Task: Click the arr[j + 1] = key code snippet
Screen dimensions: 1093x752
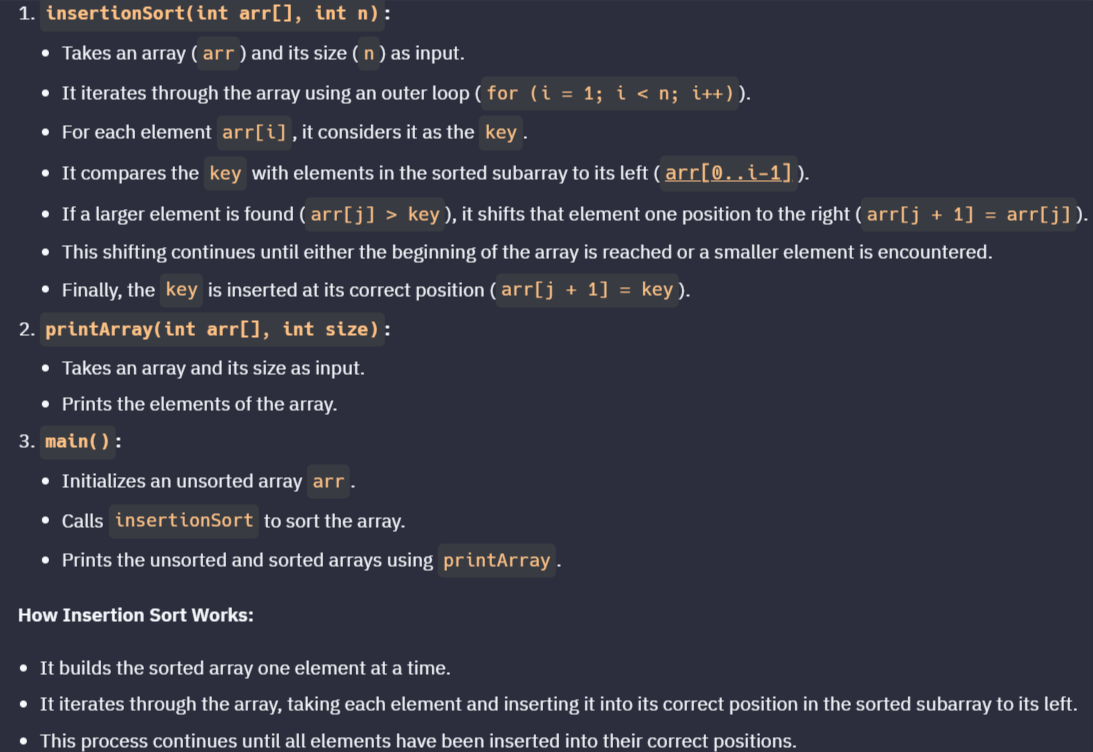Action: click(587, 290)
